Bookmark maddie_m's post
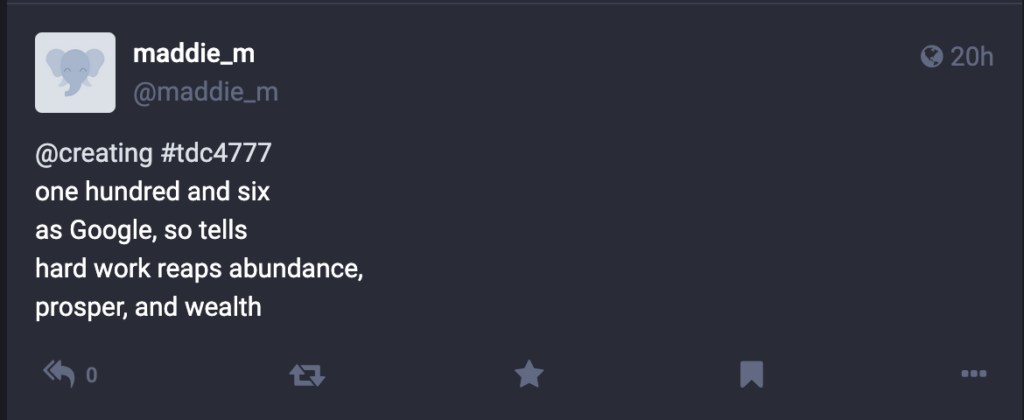Image resolution: width=1024 pixels, height=420 pixels. (751, 375)
